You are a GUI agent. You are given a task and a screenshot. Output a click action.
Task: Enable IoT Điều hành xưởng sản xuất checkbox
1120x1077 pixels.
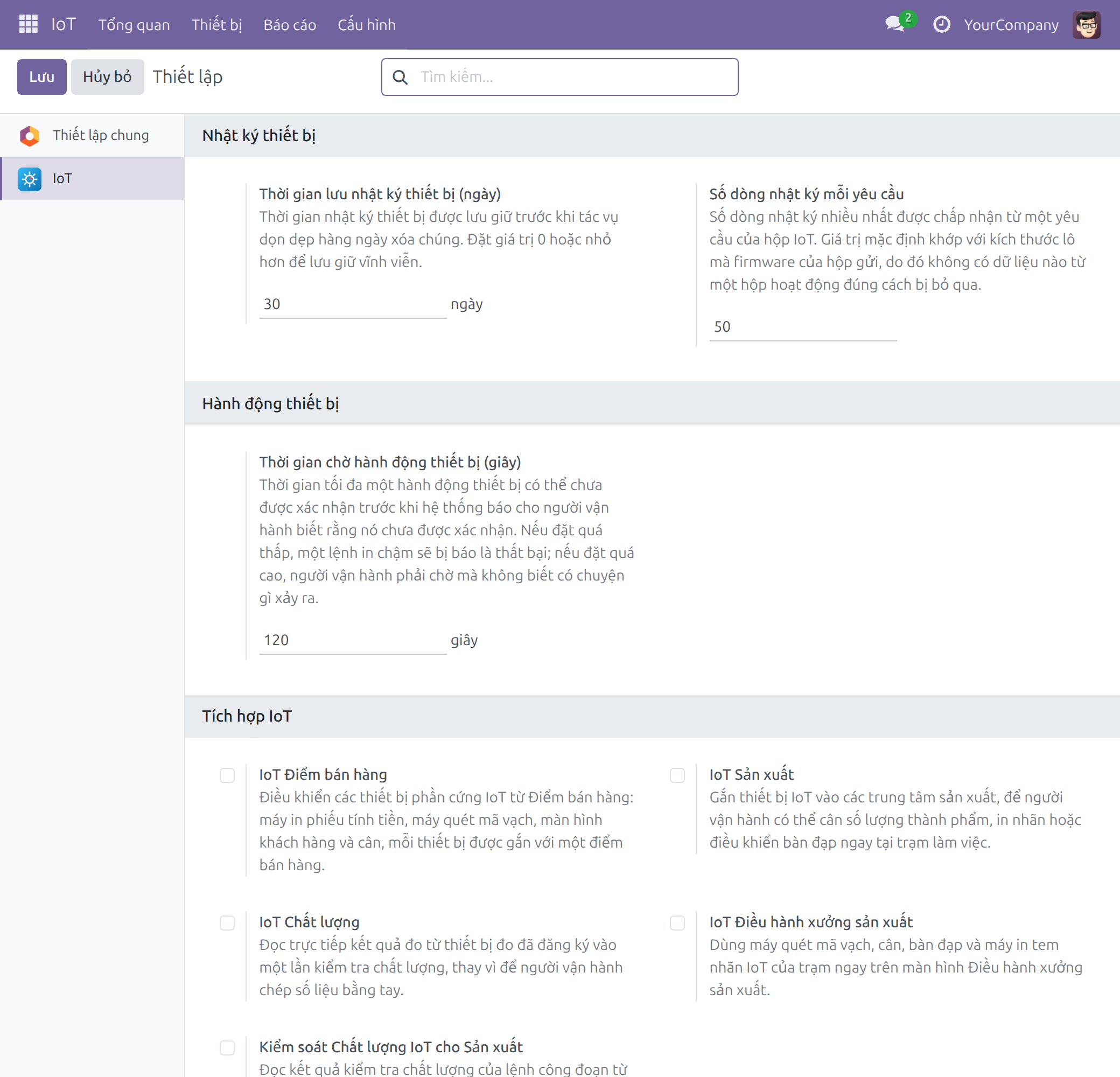pyautogui.click(x=677, y=923)
